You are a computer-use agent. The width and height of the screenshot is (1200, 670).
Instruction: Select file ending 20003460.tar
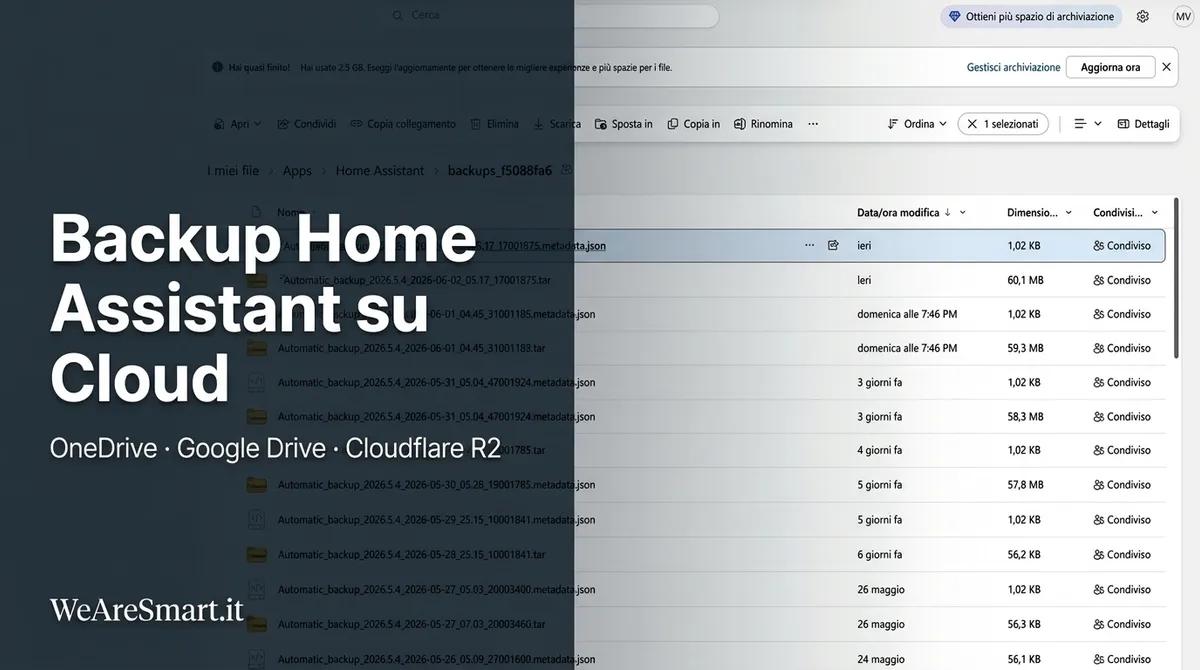click(411, 624)
